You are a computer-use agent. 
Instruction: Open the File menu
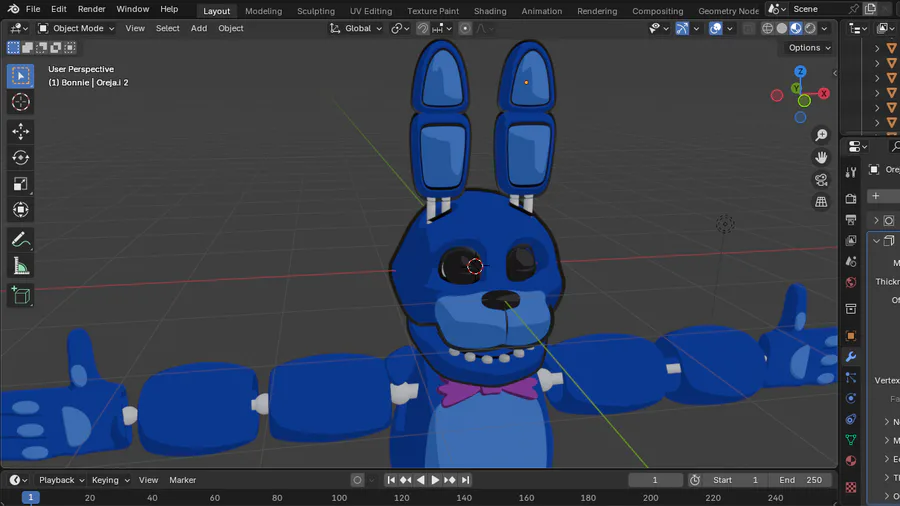[x=33, y=9]
